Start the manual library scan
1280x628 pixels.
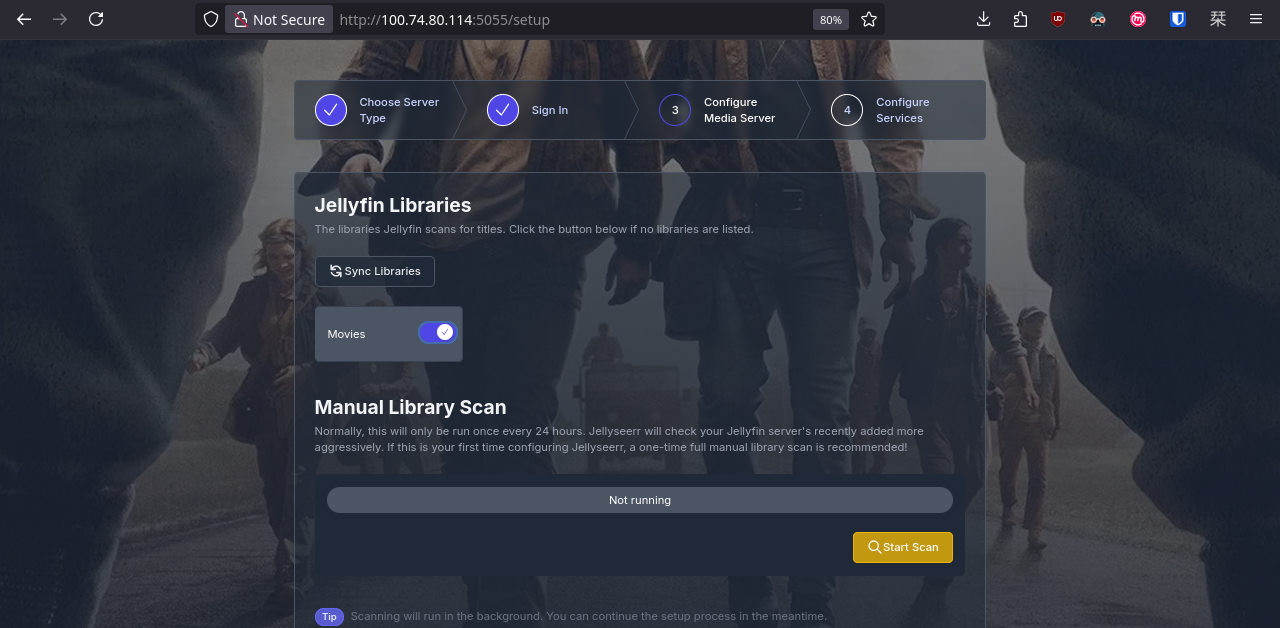(903, 547)
